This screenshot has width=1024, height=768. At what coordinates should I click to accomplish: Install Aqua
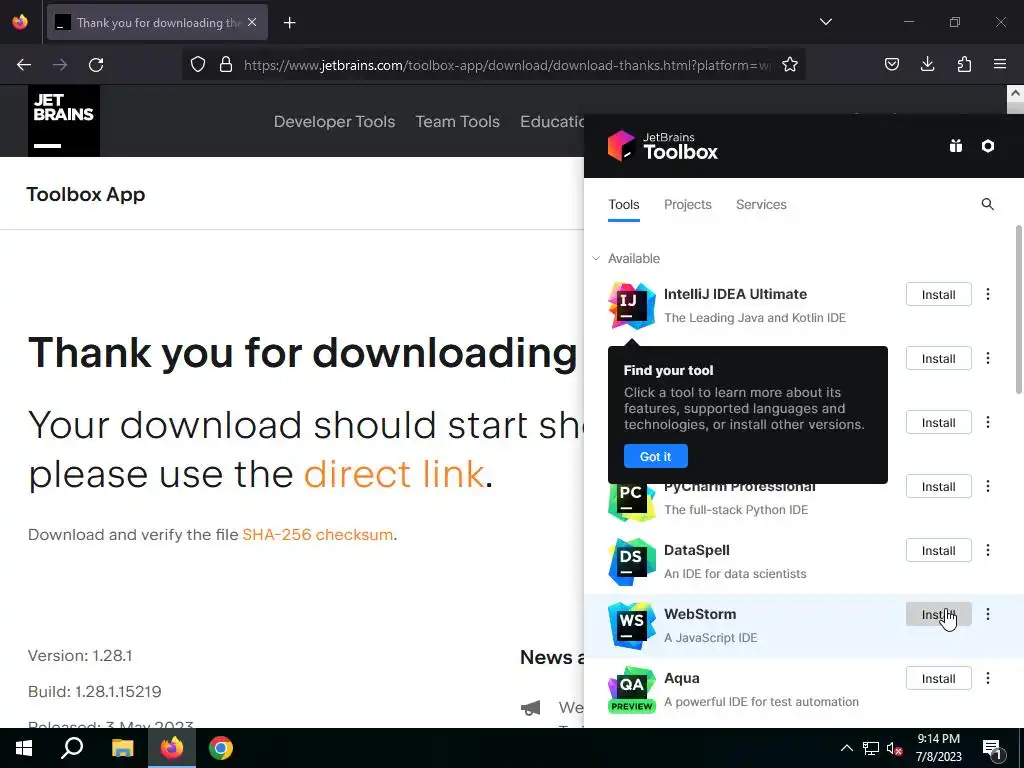coord(938,679)
